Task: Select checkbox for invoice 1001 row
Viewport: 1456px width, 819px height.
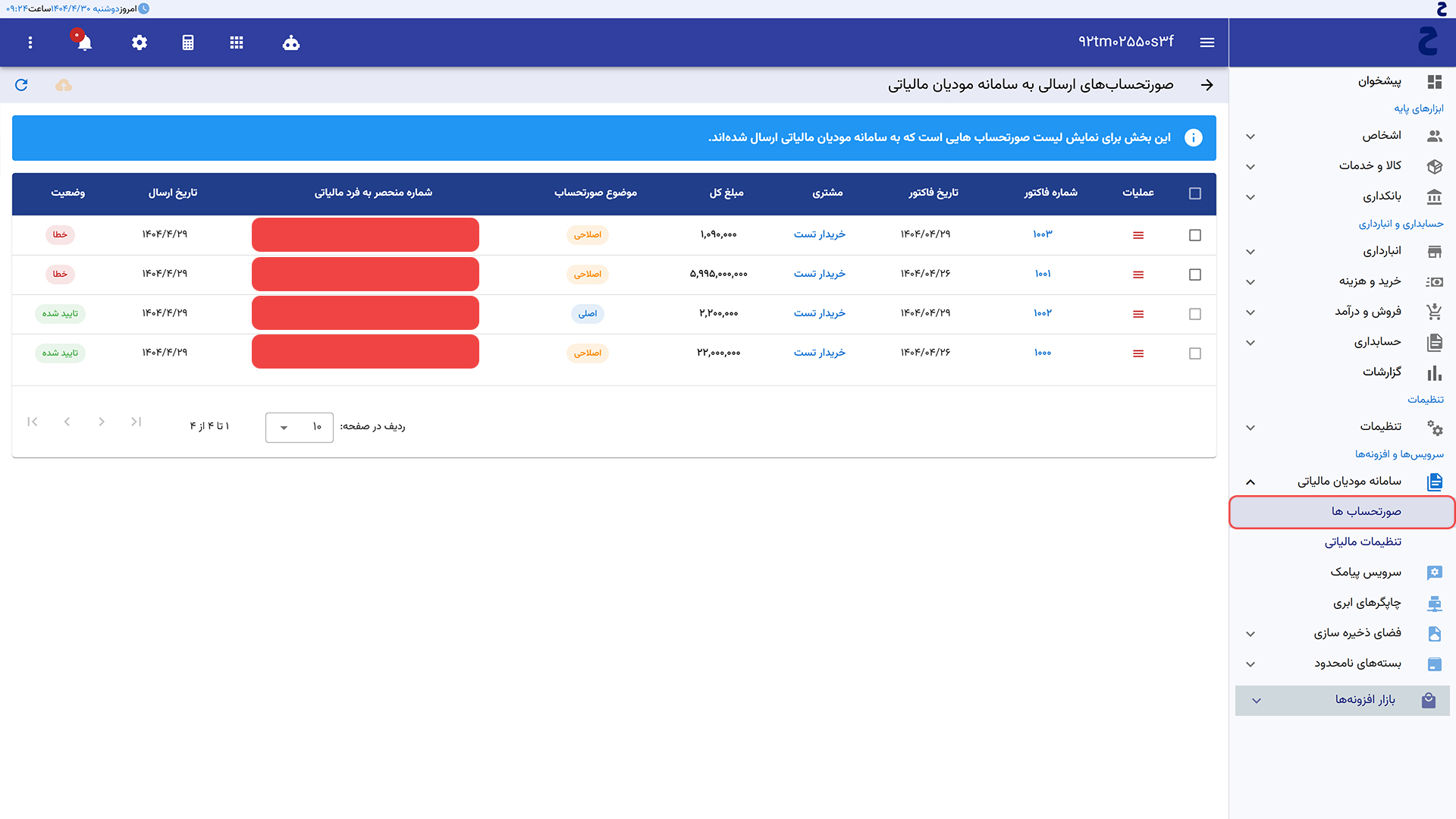Action: coord(1195,275)
